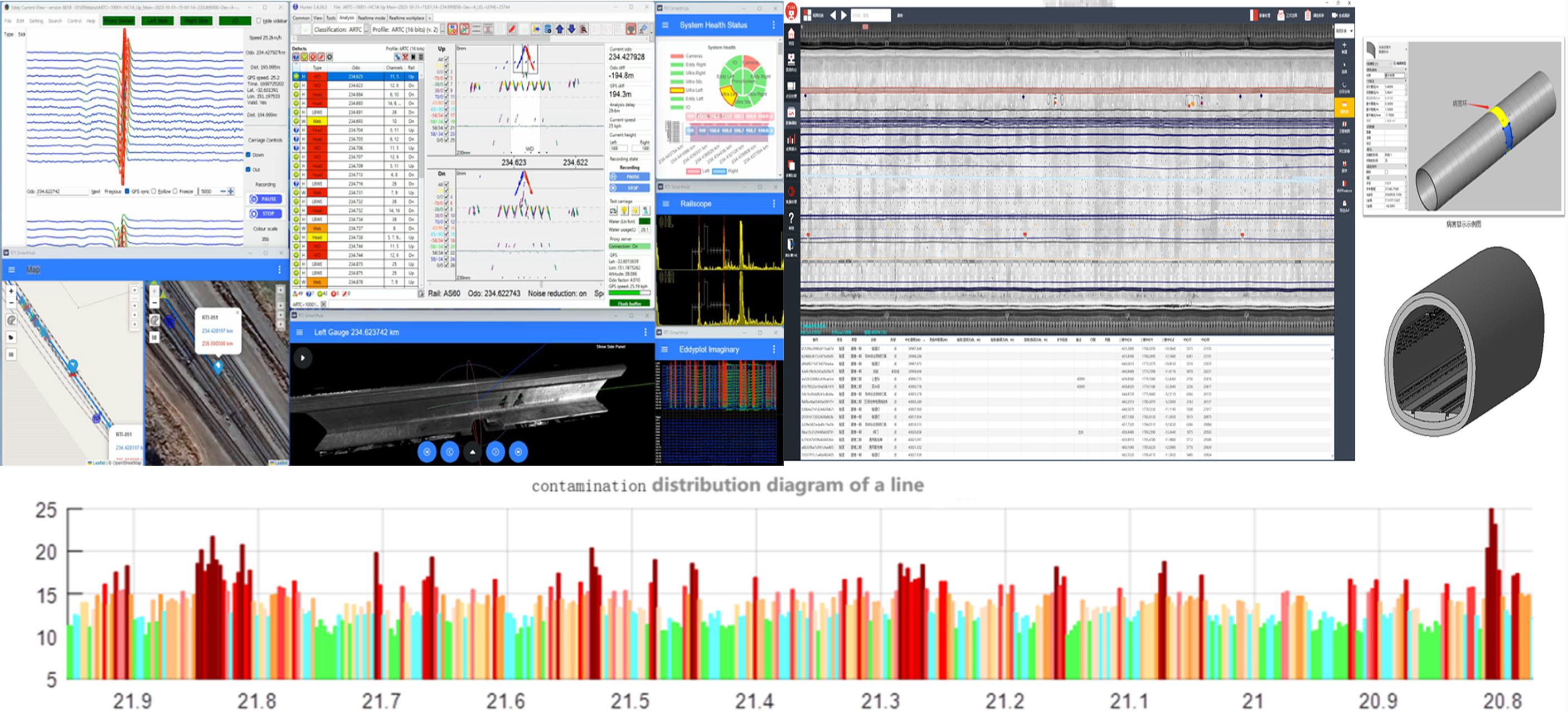1568x713 pixels.
Task: Click the blue down arrow in Hunter toolbar
Action: (571, 29)
